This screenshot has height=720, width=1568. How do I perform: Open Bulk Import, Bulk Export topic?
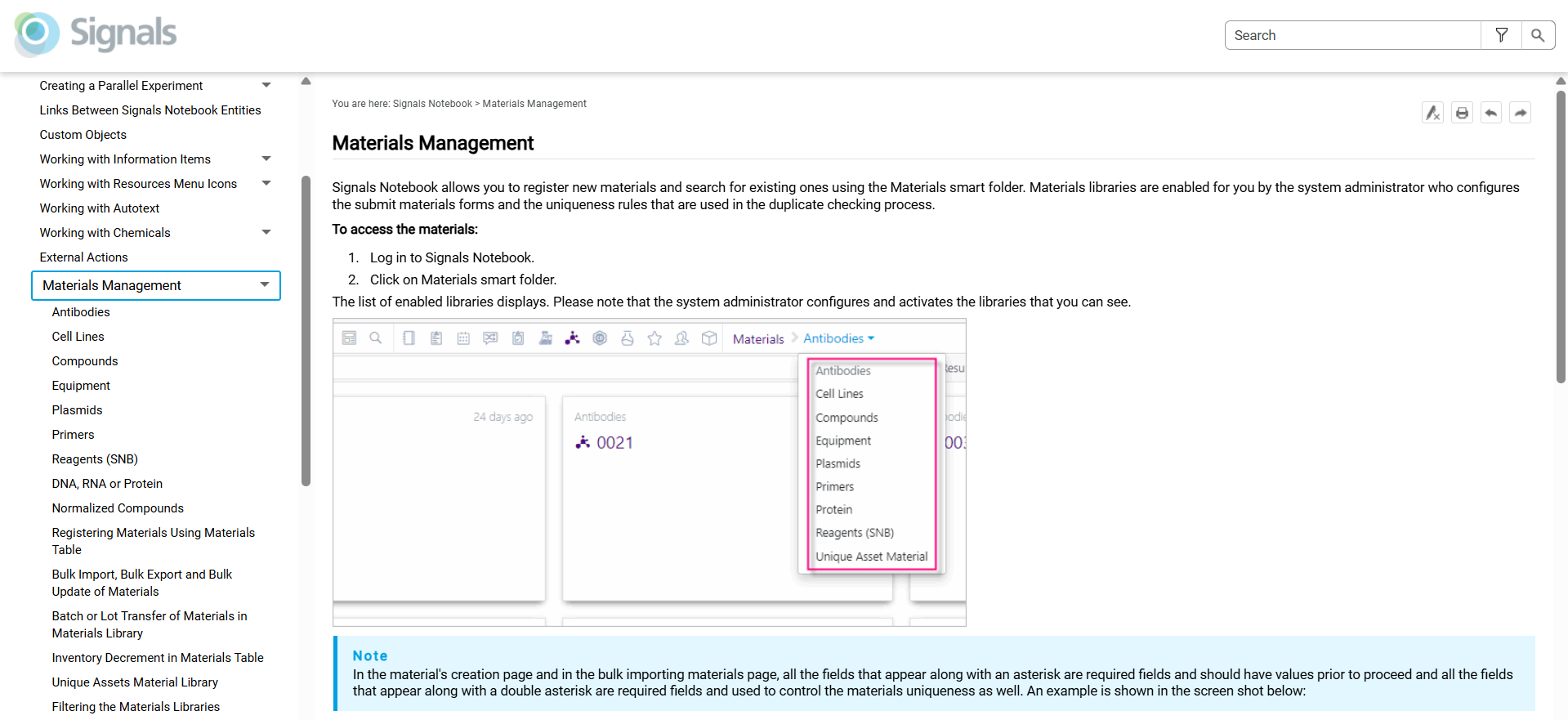(142, 583)
